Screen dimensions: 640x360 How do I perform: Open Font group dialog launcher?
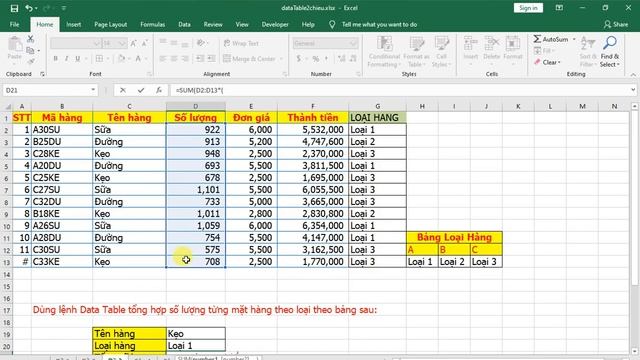tap(149, 74)
